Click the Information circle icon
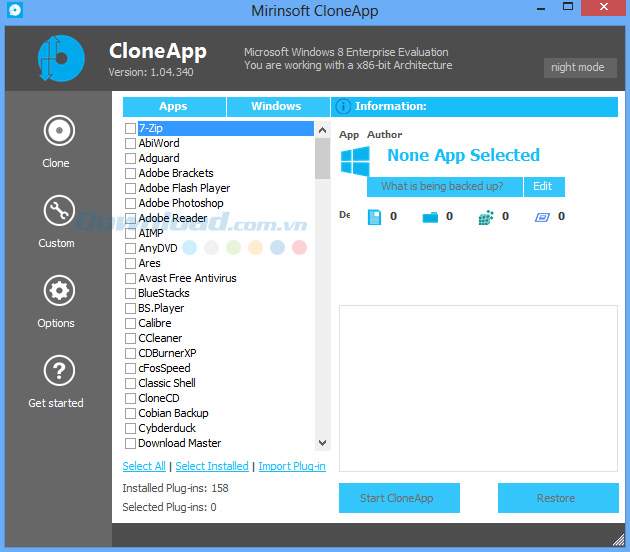 [343, 106]
